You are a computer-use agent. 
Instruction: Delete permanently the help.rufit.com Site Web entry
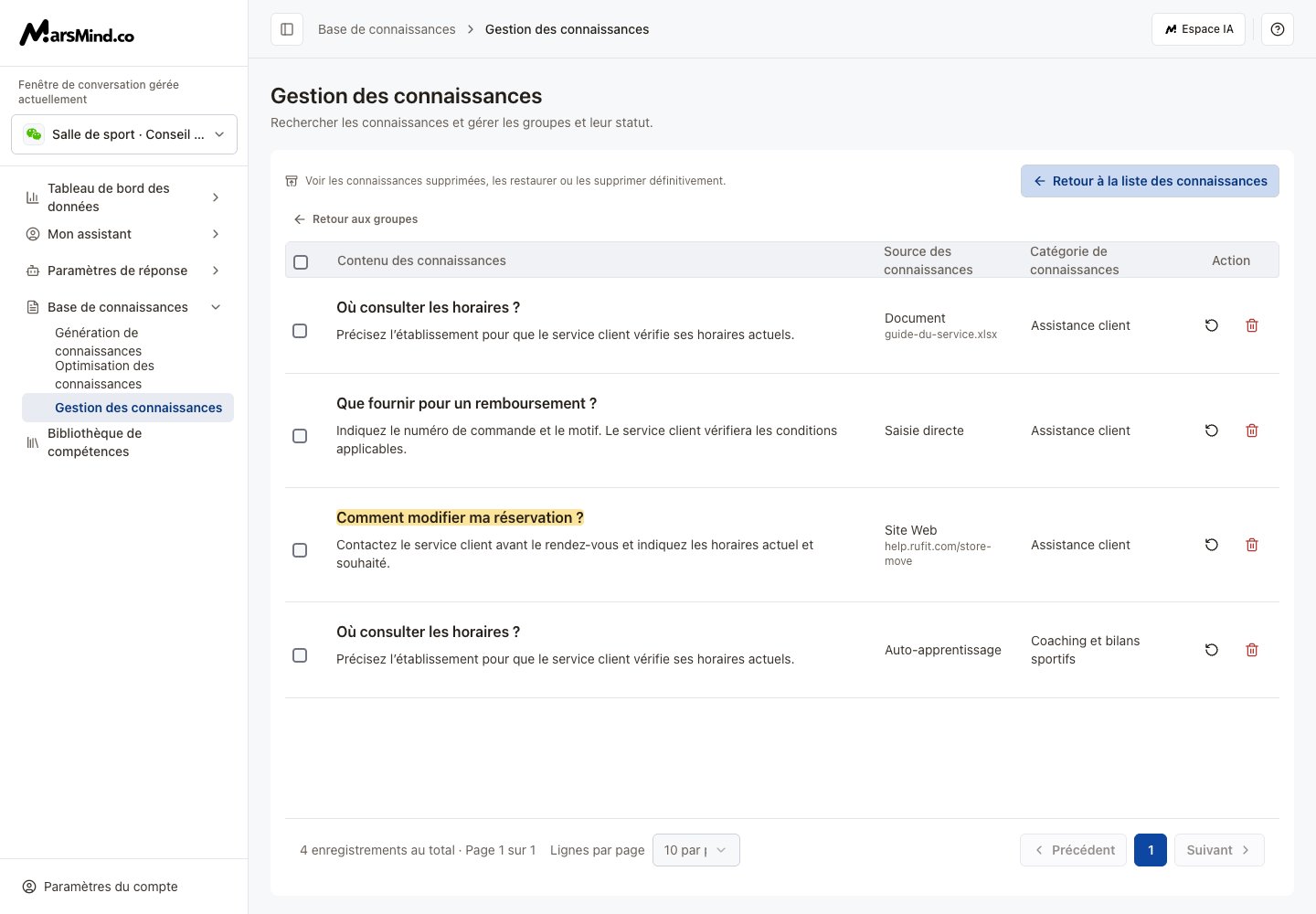click(1252, 545)
